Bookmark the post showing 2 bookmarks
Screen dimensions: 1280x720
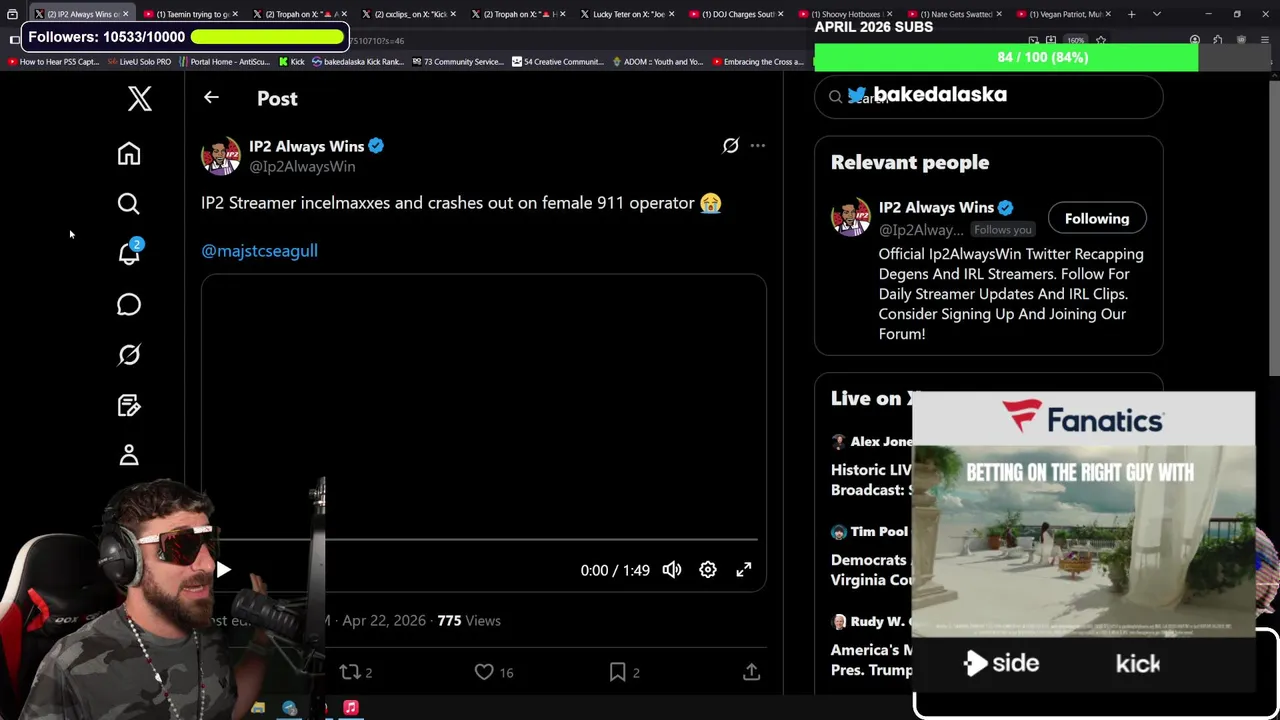pos(624,673)
